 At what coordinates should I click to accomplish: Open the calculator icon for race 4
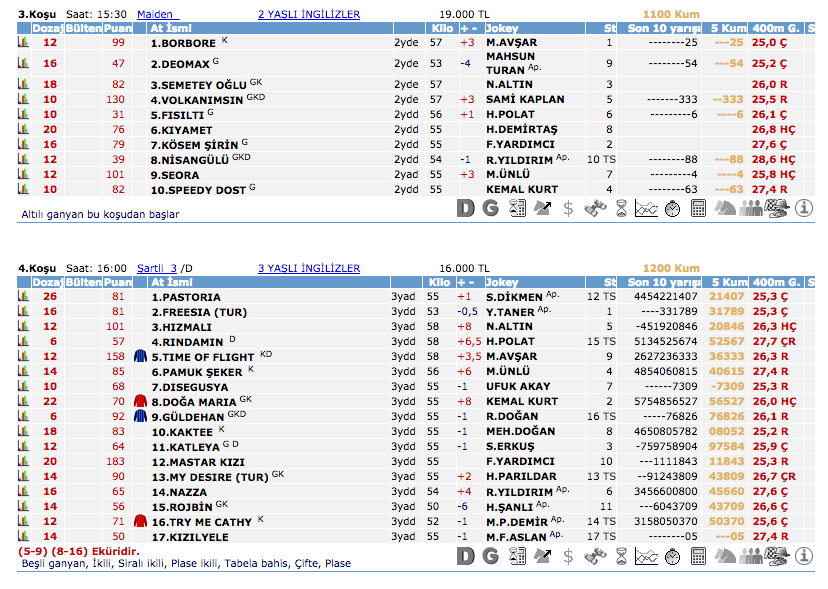click(699, 557)
